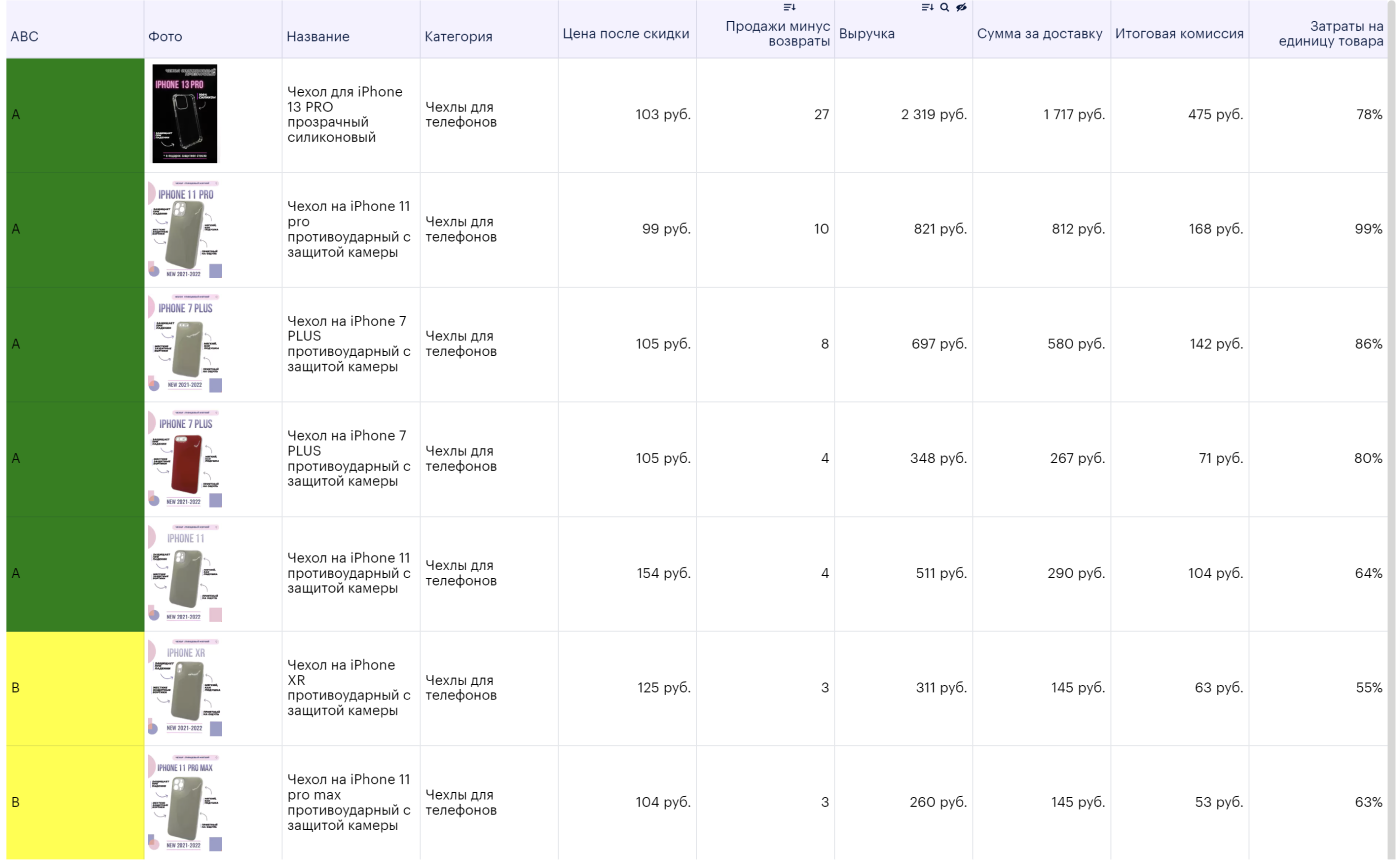
Task: Click the Название column header
Action: [x=318, y=36]
